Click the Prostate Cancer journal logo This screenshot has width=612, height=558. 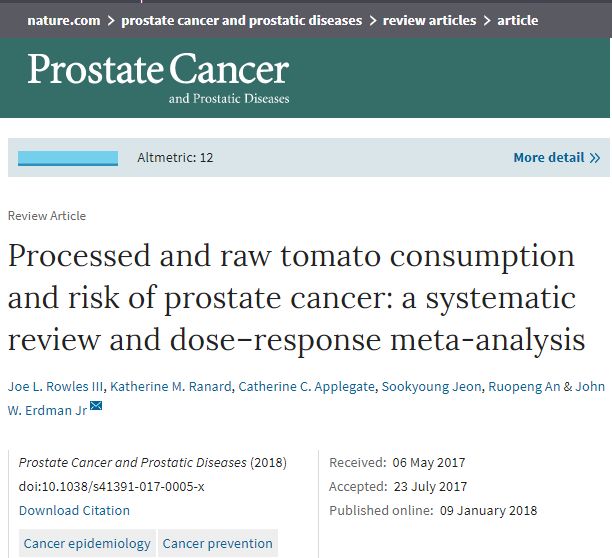tap(158, 77)
